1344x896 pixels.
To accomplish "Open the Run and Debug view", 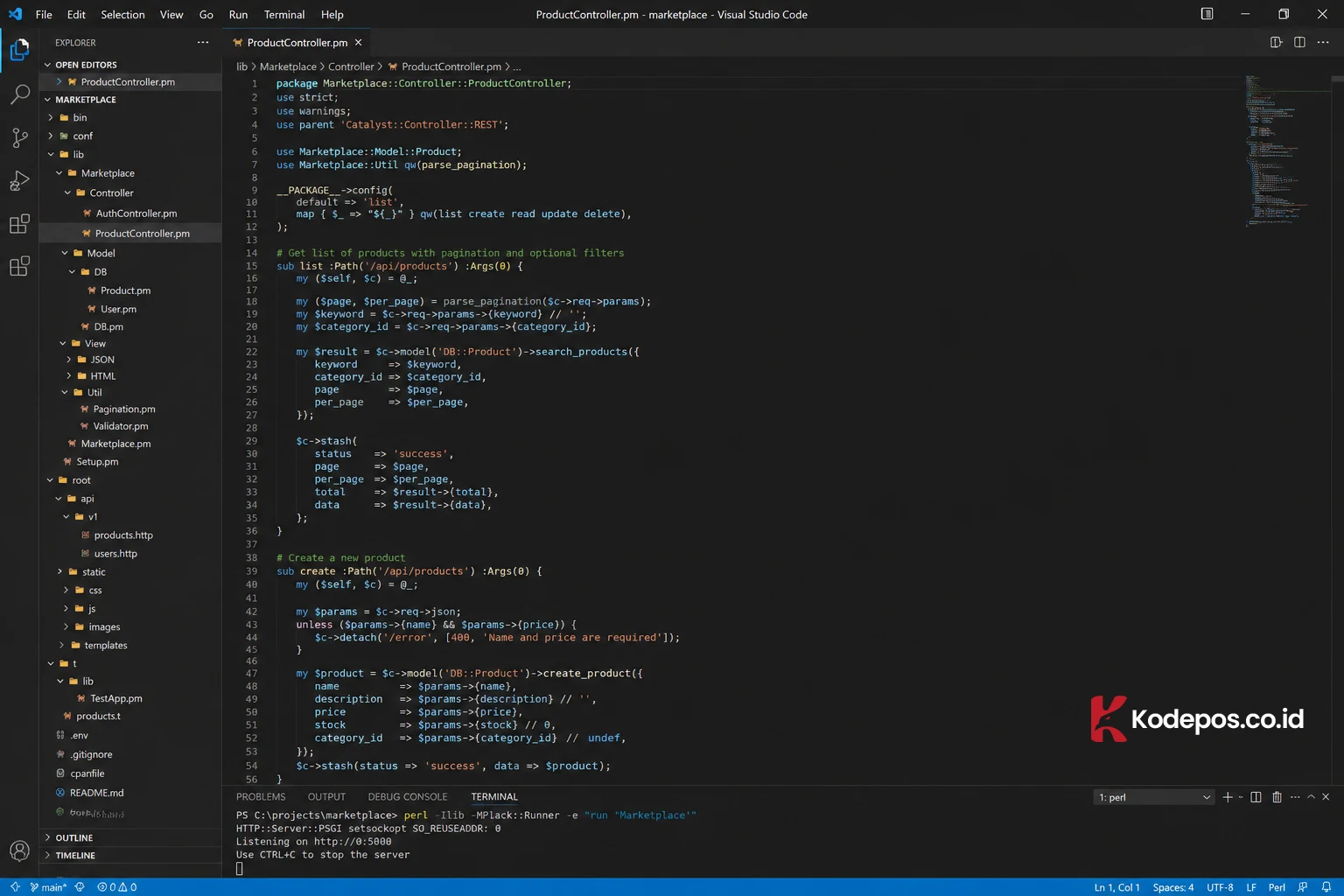I will (19, 180).
